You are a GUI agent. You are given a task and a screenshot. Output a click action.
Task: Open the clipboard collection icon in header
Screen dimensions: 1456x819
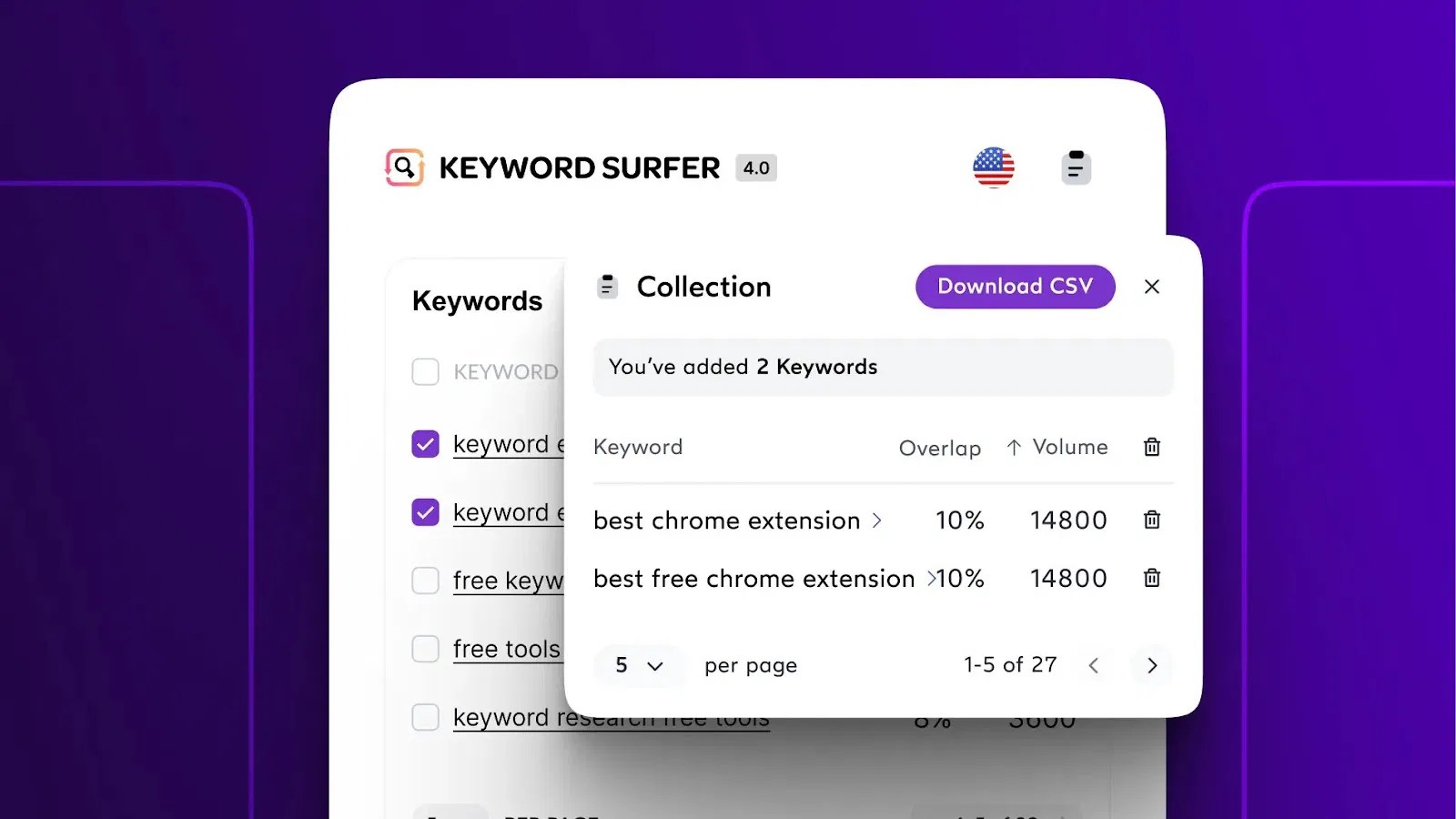coord(1076,167)
